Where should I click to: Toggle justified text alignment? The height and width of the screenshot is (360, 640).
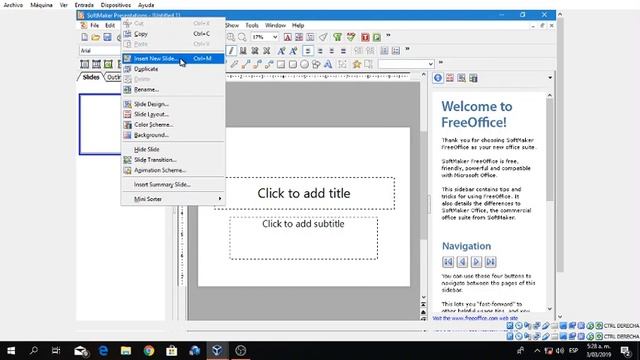point(343,51)
